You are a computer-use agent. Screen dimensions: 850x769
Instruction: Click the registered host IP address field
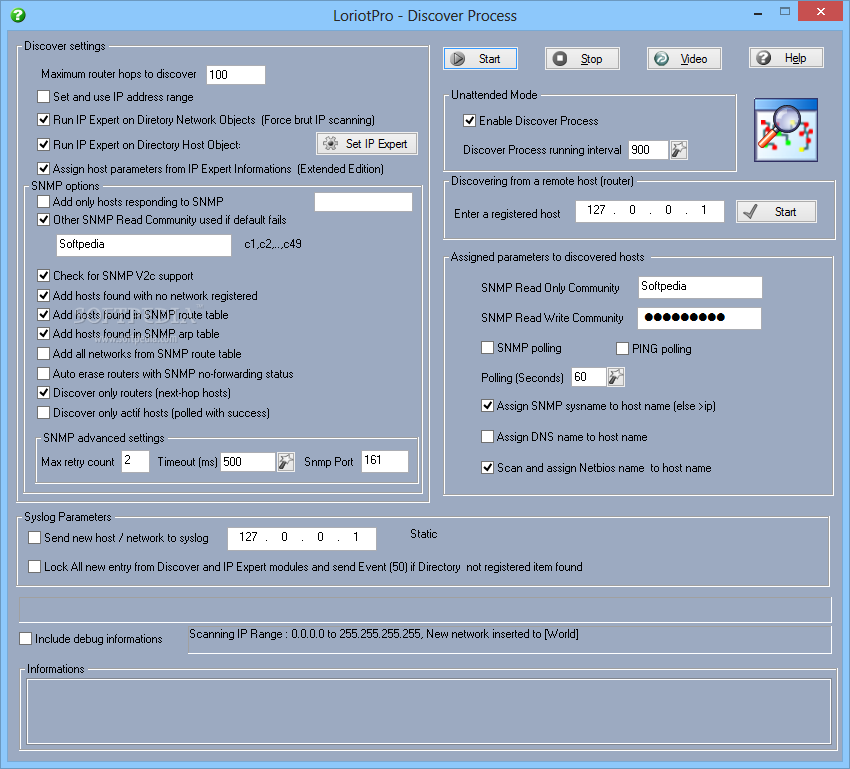(x=649, y=211)
